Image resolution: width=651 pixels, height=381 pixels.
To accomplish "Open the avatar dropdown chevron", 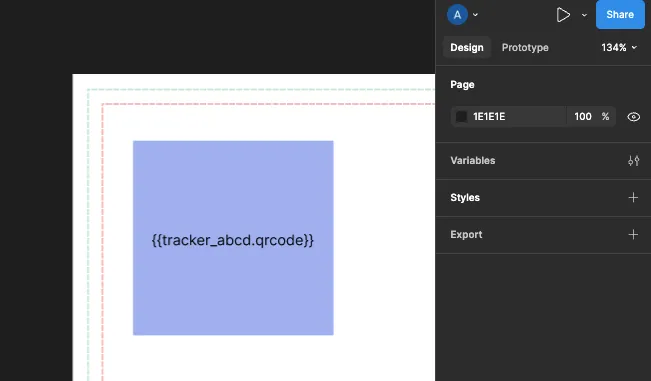I will pyautogui.click(x=475, y=15).
